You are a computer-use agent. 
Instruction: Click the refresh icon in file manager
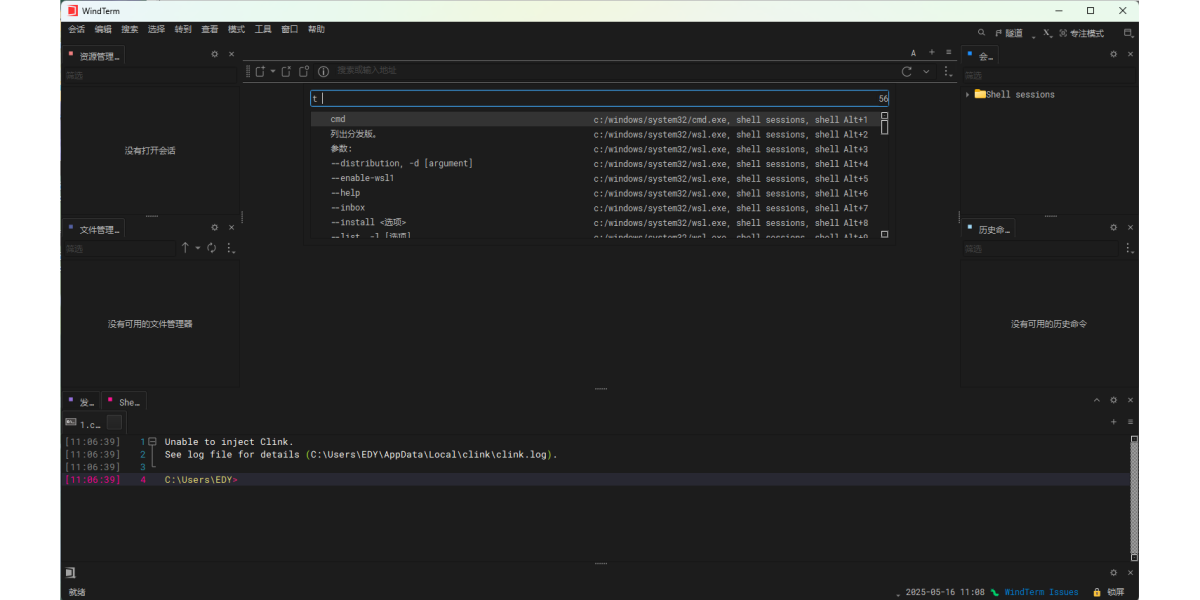(212, 247)
